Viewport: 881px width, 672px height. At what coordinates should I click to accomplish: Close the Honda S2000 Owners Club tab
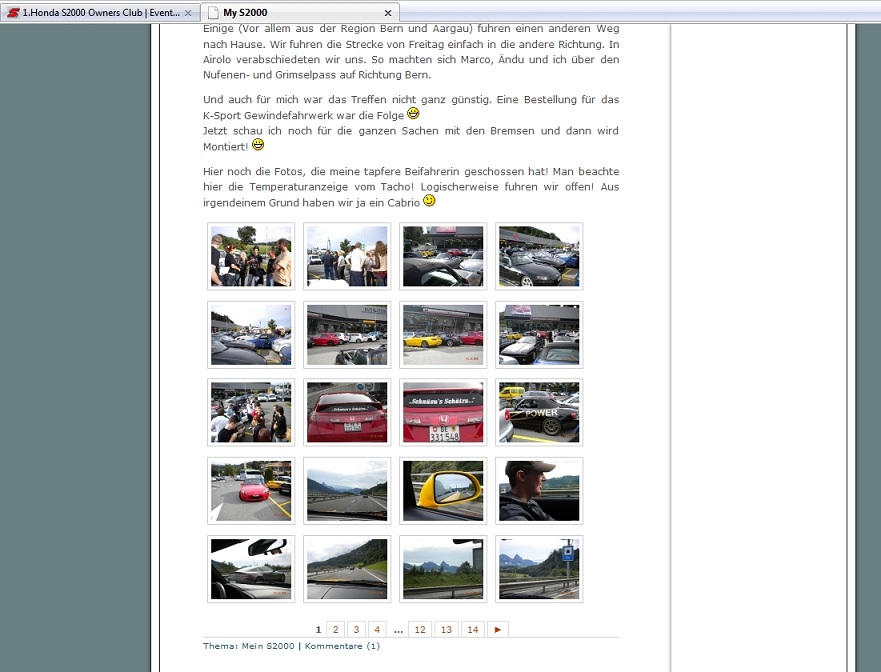coord(188,13)
